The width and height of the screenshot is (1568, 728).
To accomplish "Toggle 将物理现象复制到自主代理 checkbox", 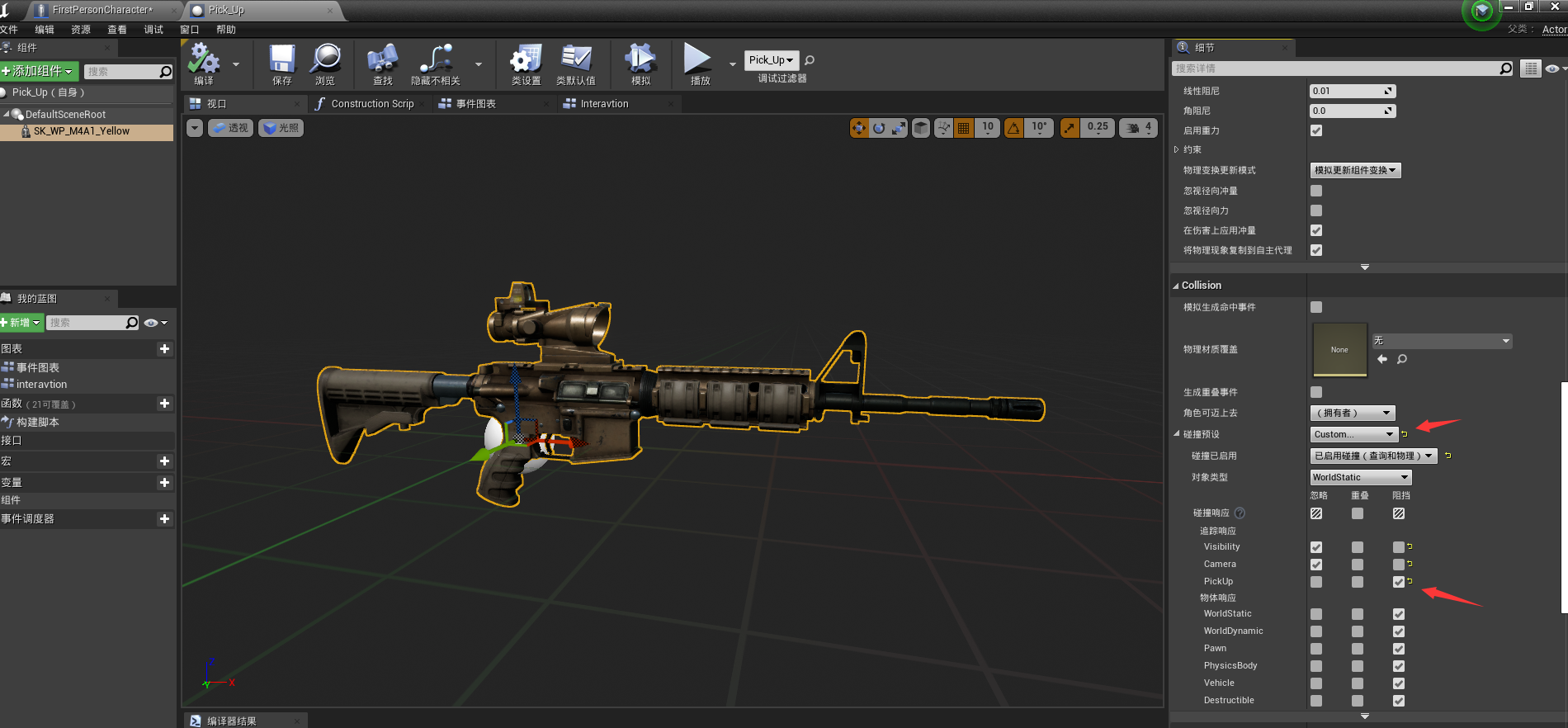I will click(x=1316, y=250).
